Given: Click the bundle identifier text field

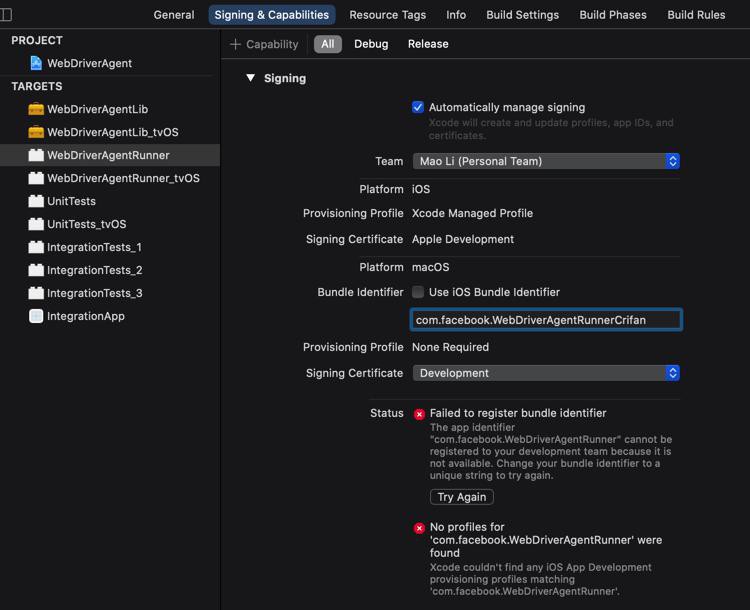Looking at the screenshot, I should point(546,320).
